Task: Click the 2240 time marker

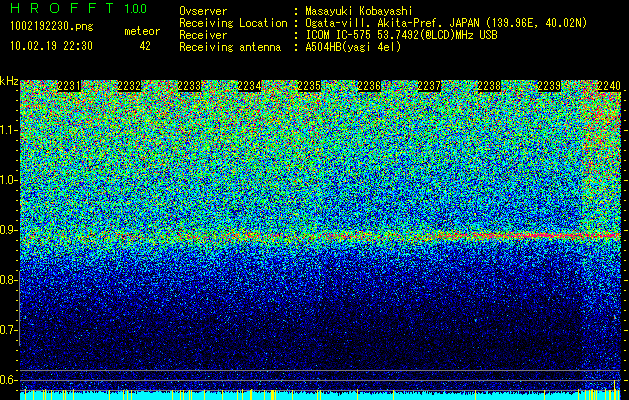Action: tap(609, 86)
